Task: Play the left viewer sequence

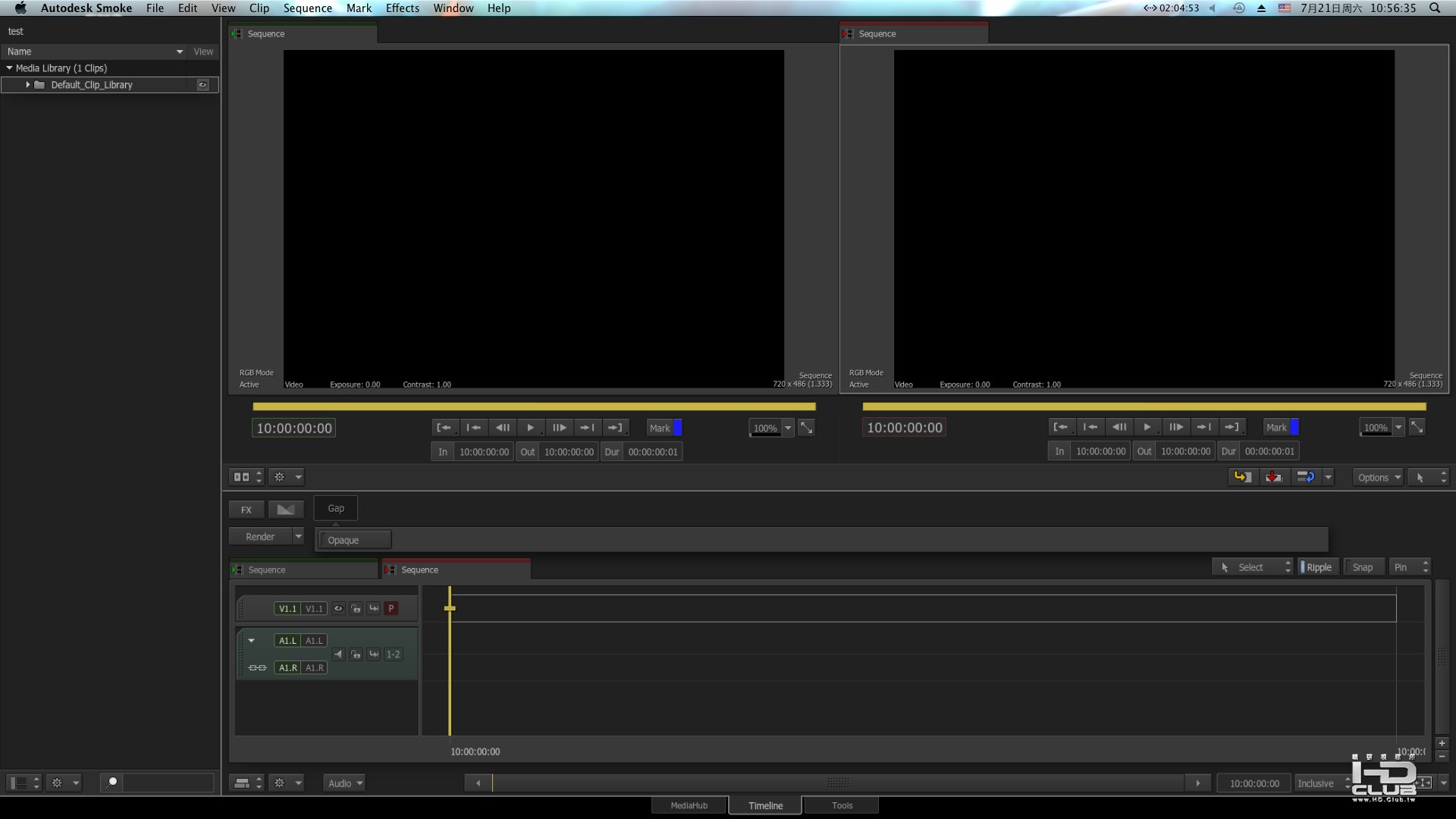Action: [530, 428]
